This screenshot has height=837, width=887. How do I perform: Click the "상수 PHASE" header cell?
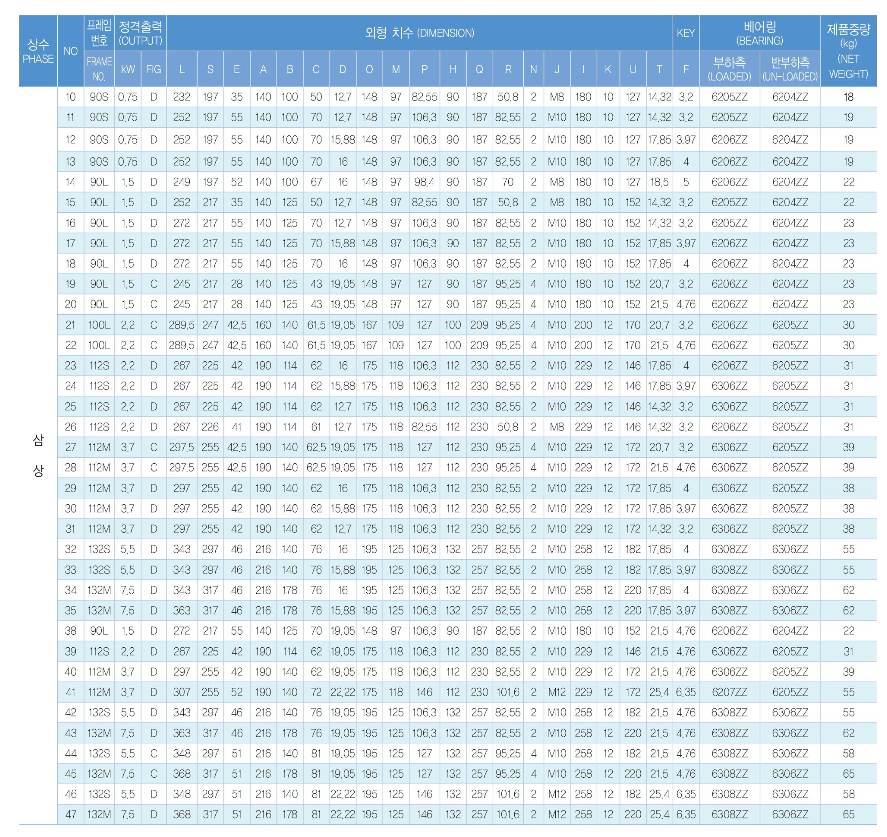pos(38,51)
